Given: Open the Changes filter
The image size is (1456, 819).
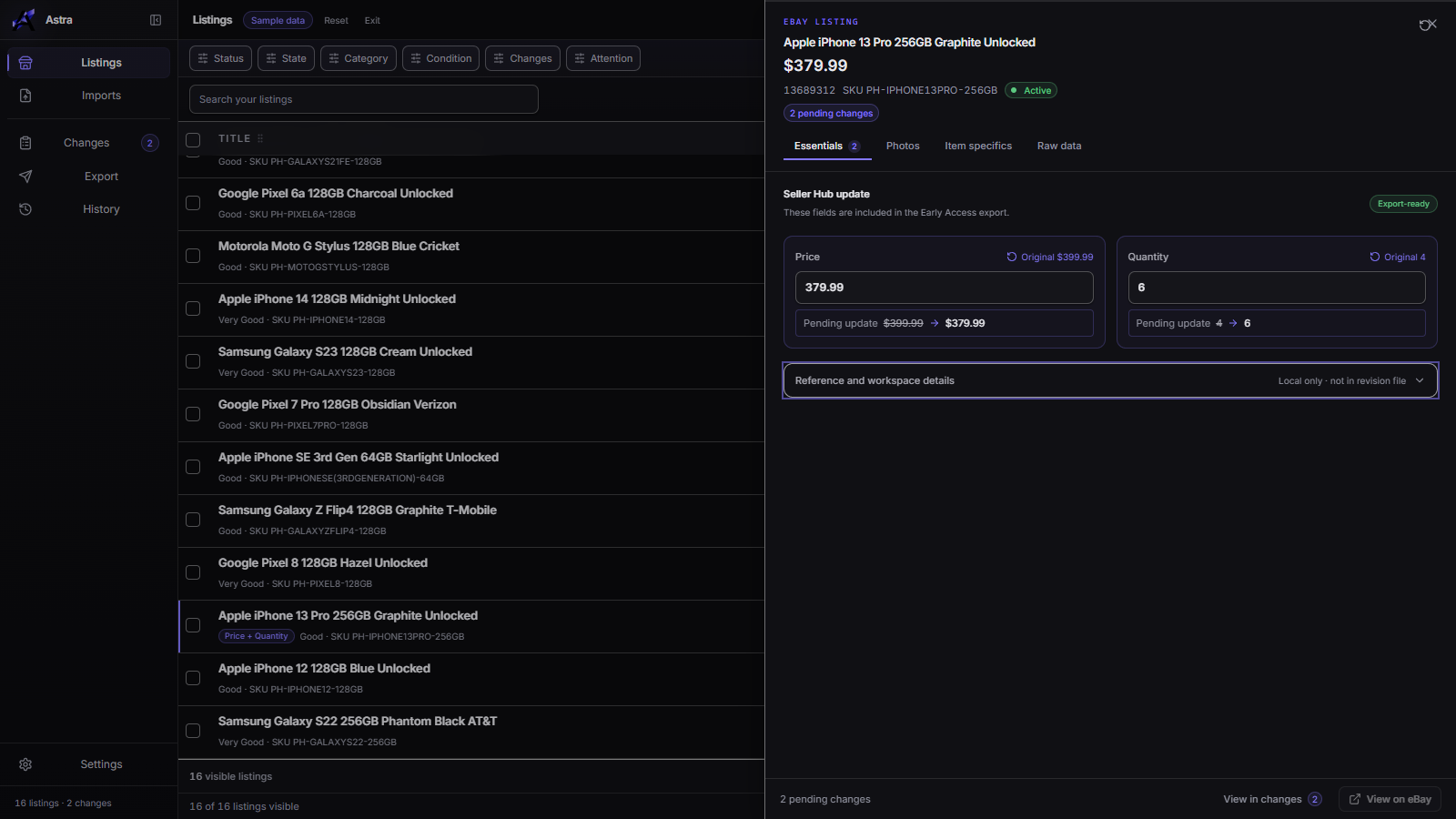Looking at the screenshot, I should tap(523, 58).
